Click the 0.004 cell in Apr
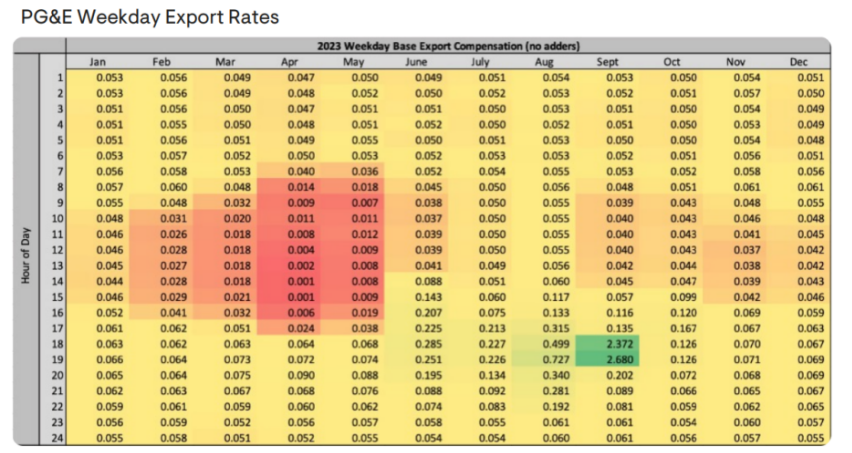Image resolution: width=852 pixels, height=453 pixels. pos(290,249)
